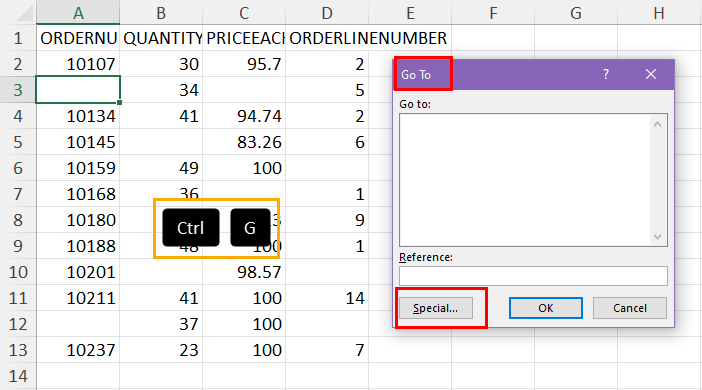Image resolution: width=702 pixels, height=390 pixels.
Task: Cancel the Go To dialog
Action: pyautogui.click(x=629, y=308)
